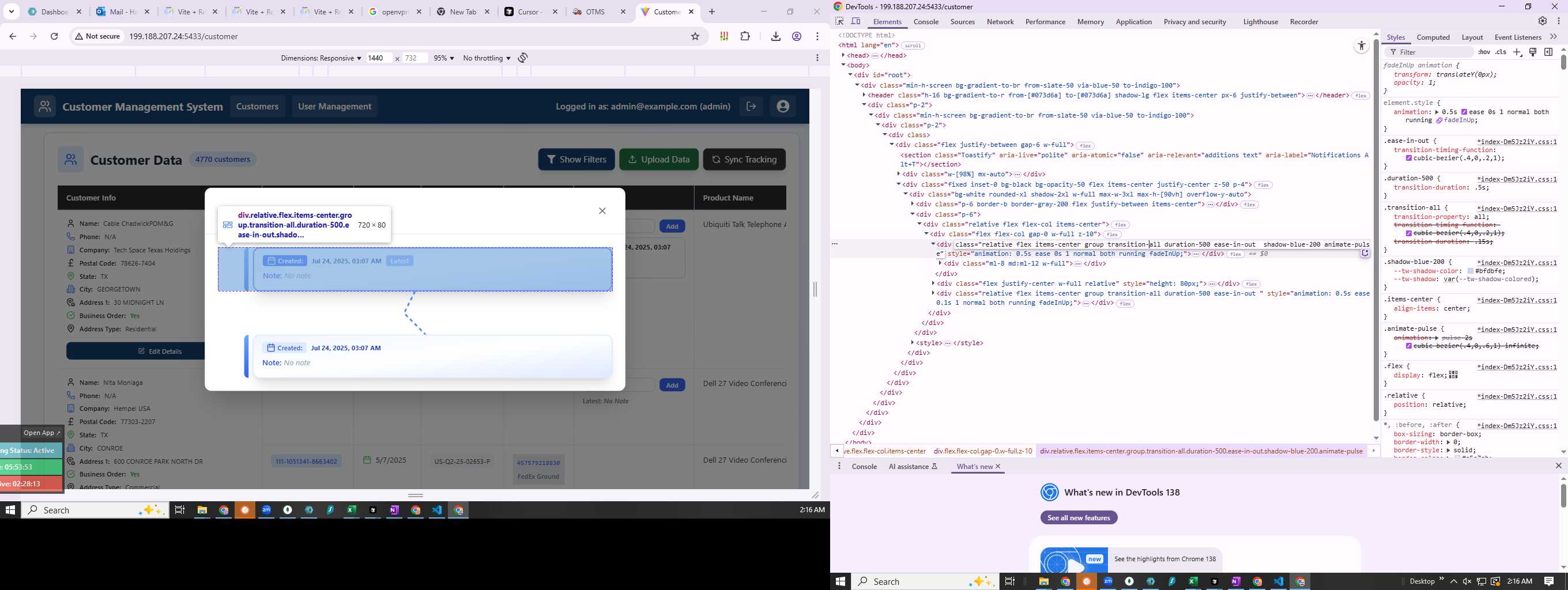Open the flexbox editor icon beside display: flex
The width and height of the screenshot is (1568, 590).
(x=1453, y=375)
